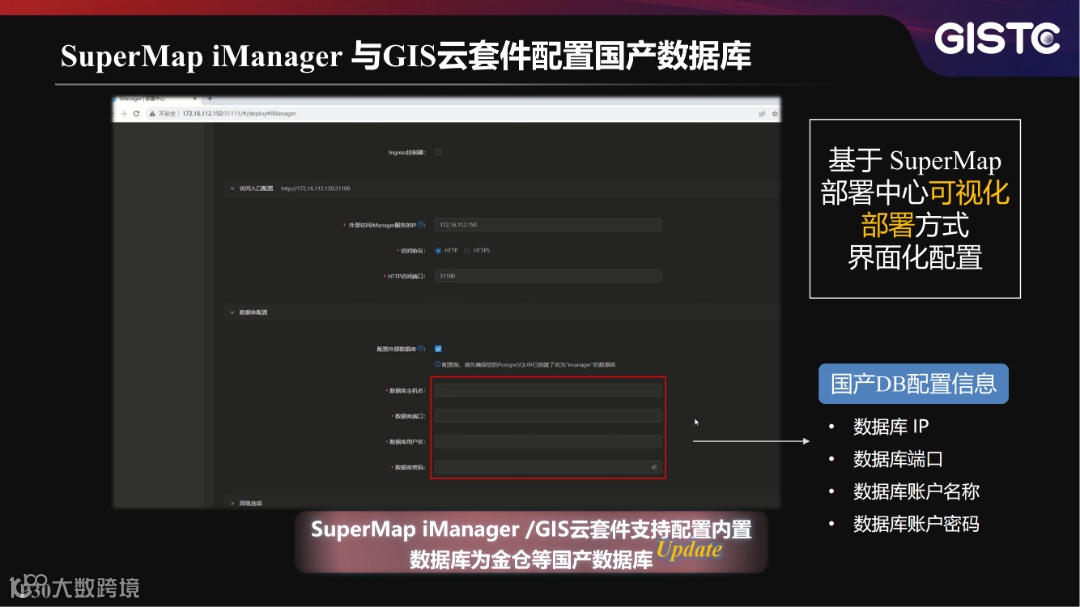Screen dimensions: 1080x607
Task: Click the help icon beside iManager service IP label
Action: (422, 225)
